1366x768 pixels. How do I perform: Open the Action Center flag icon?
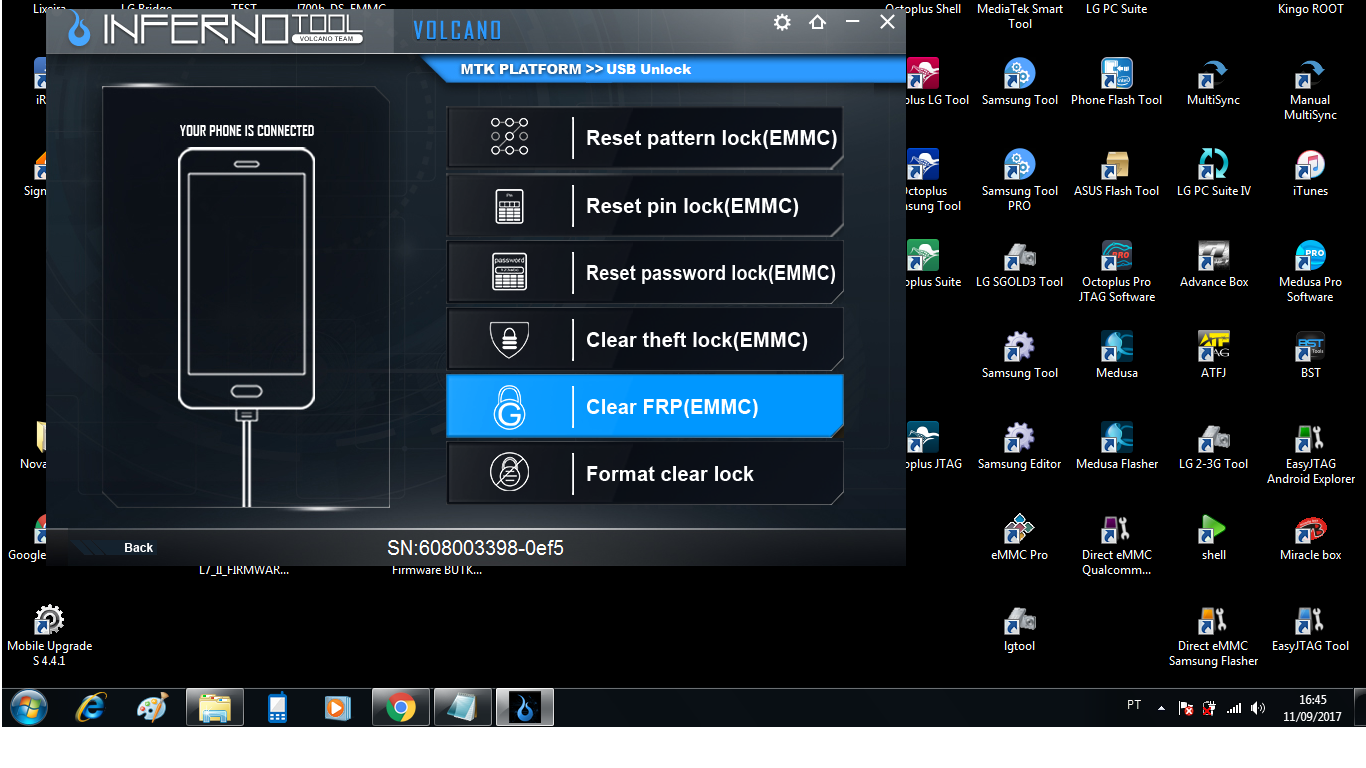1186,708
